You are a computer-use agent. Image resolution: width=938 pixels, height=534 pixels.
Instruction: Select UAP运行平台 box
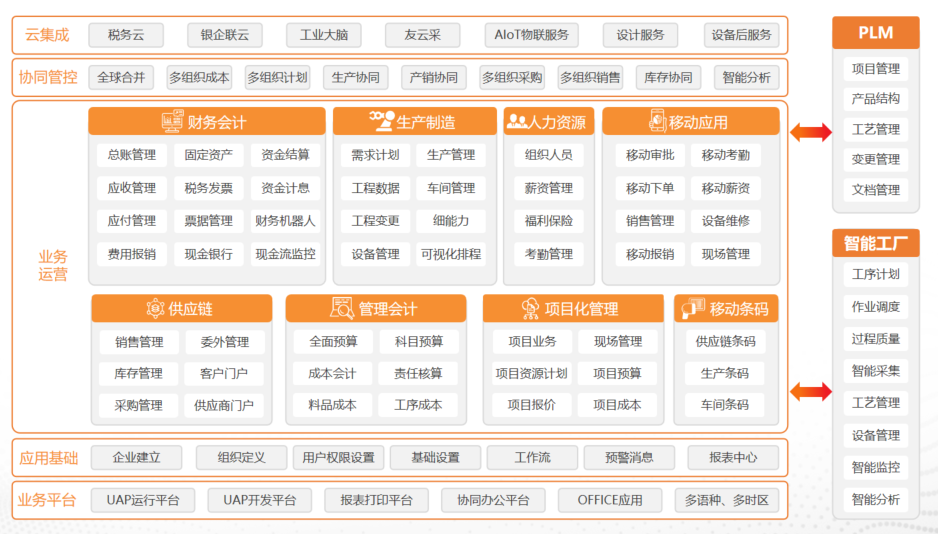tap(143, 501)
